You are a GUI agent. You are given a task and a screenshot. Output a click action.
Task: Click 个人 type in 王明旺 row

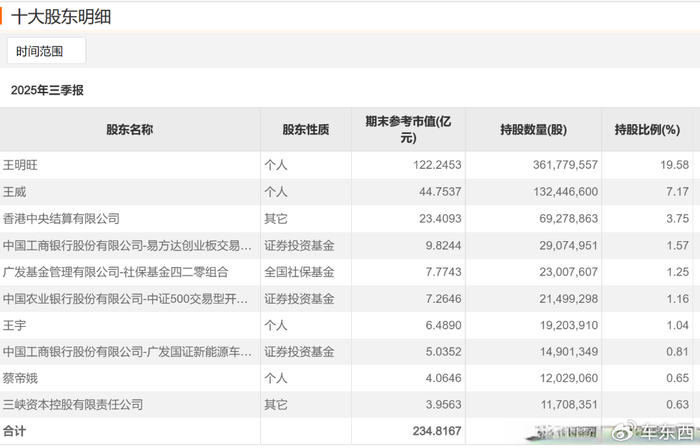click(276, 165)
